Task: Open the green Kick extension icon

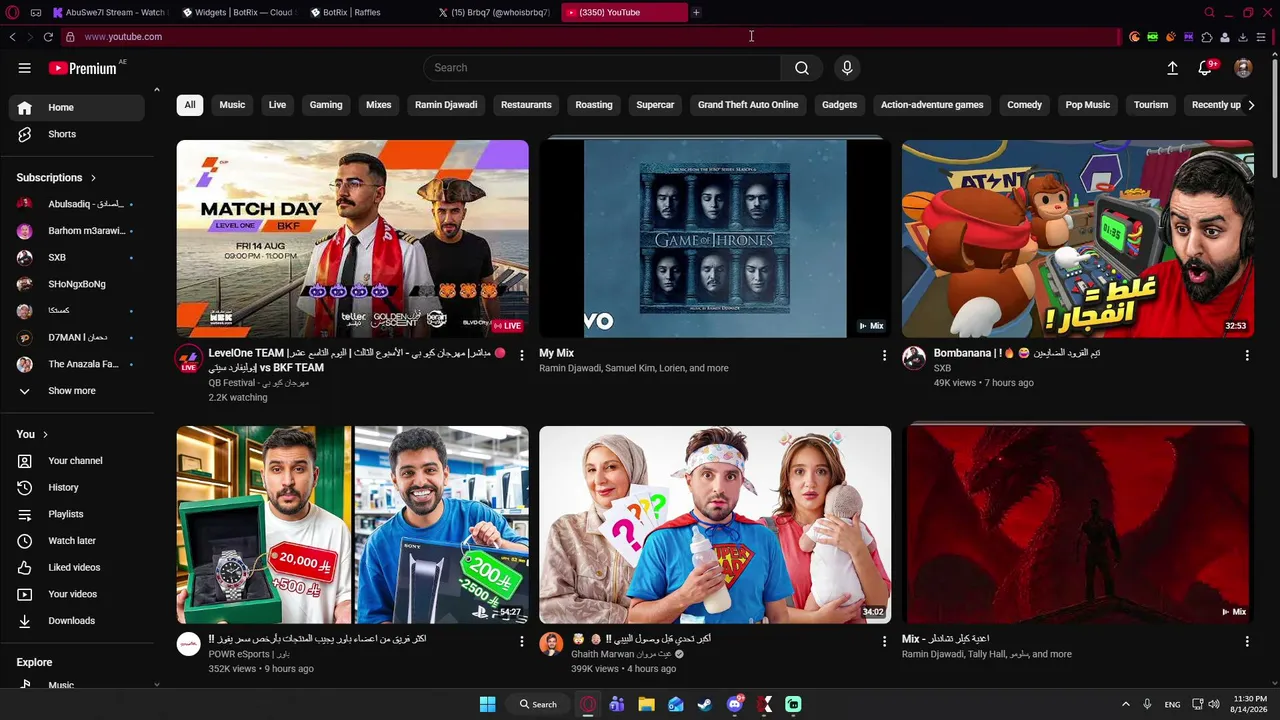Action: [1152, 37]
